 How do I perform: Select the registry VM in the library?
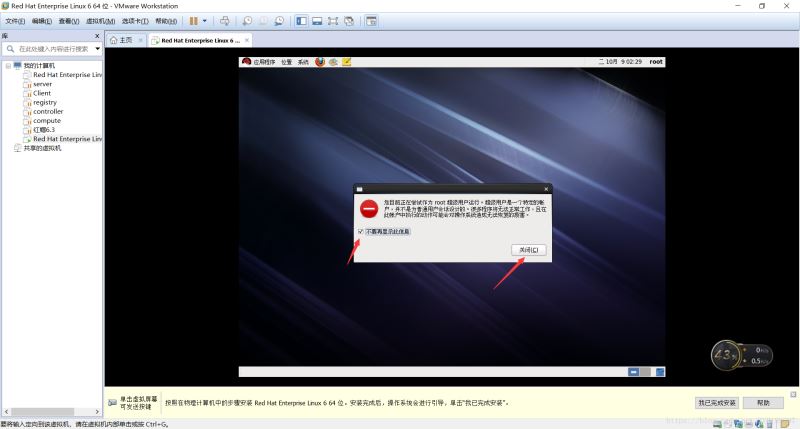[45, 103]
